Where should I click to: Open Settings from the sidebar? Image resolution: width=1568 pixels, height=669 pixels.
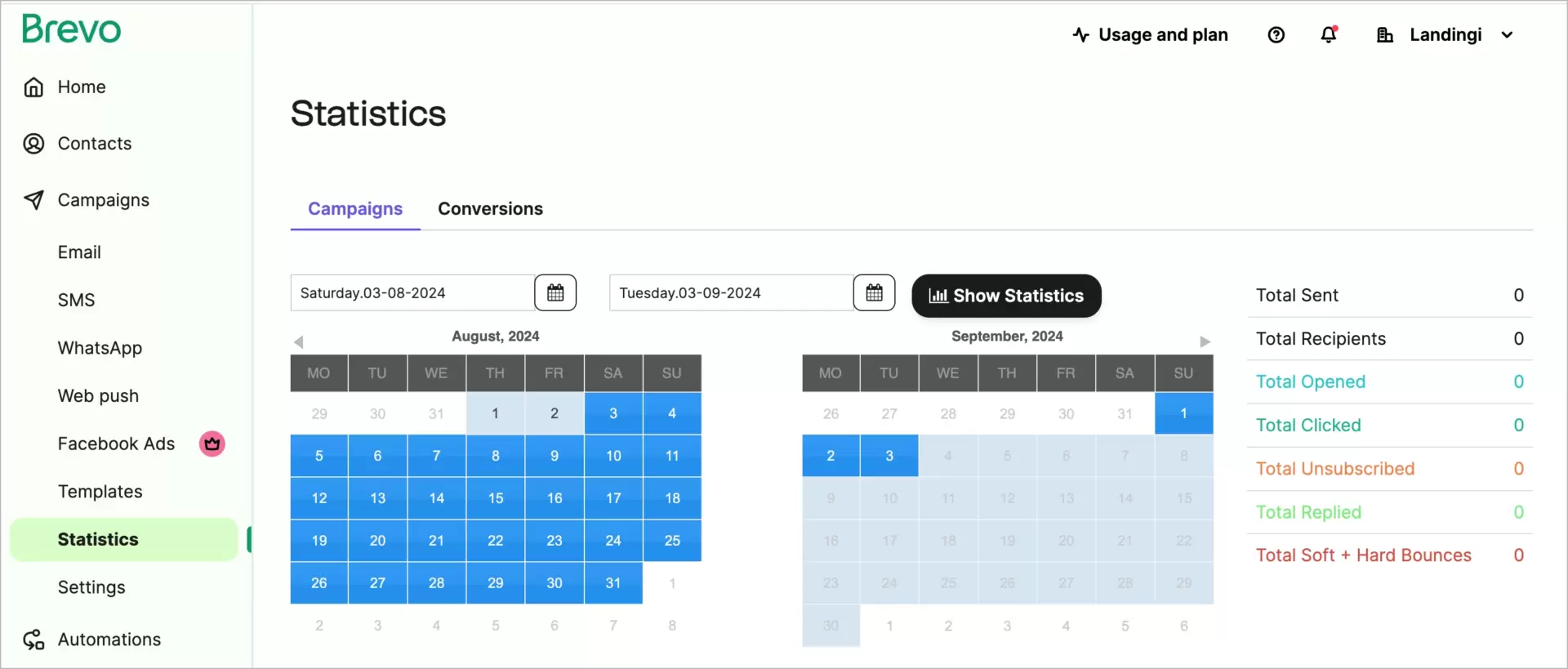[x=91, y=586]
